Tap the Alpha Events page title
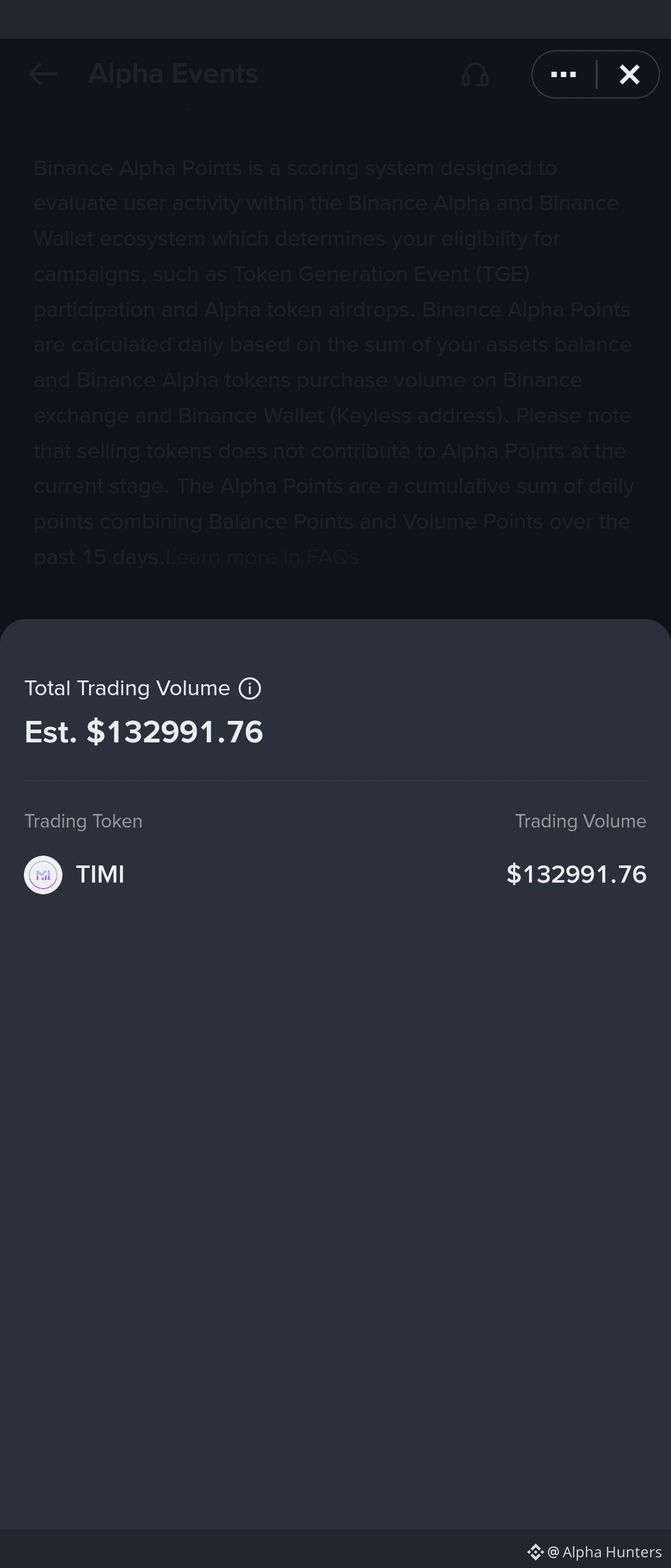Viewport: 671px width, 1568px height. coord(173,74)
